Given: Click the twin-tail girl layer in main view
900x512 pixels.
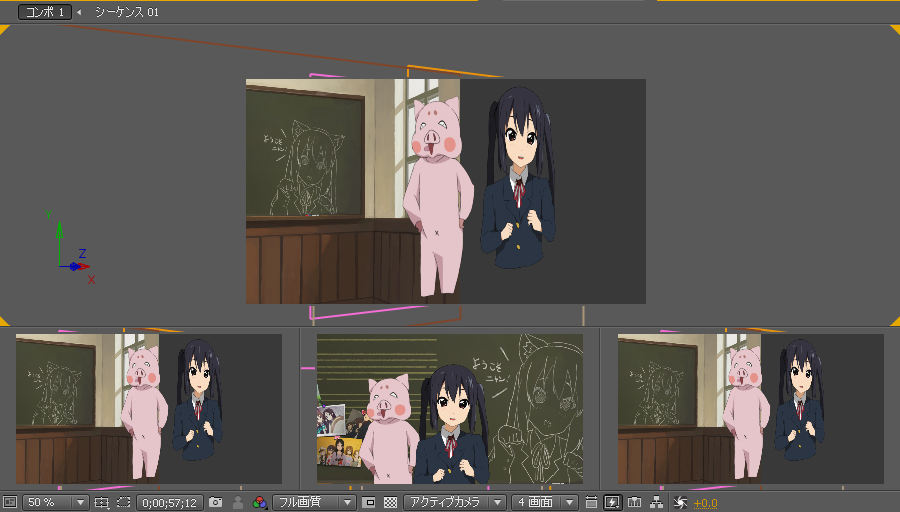Looking at the screenshot, I should coord(519,178).
